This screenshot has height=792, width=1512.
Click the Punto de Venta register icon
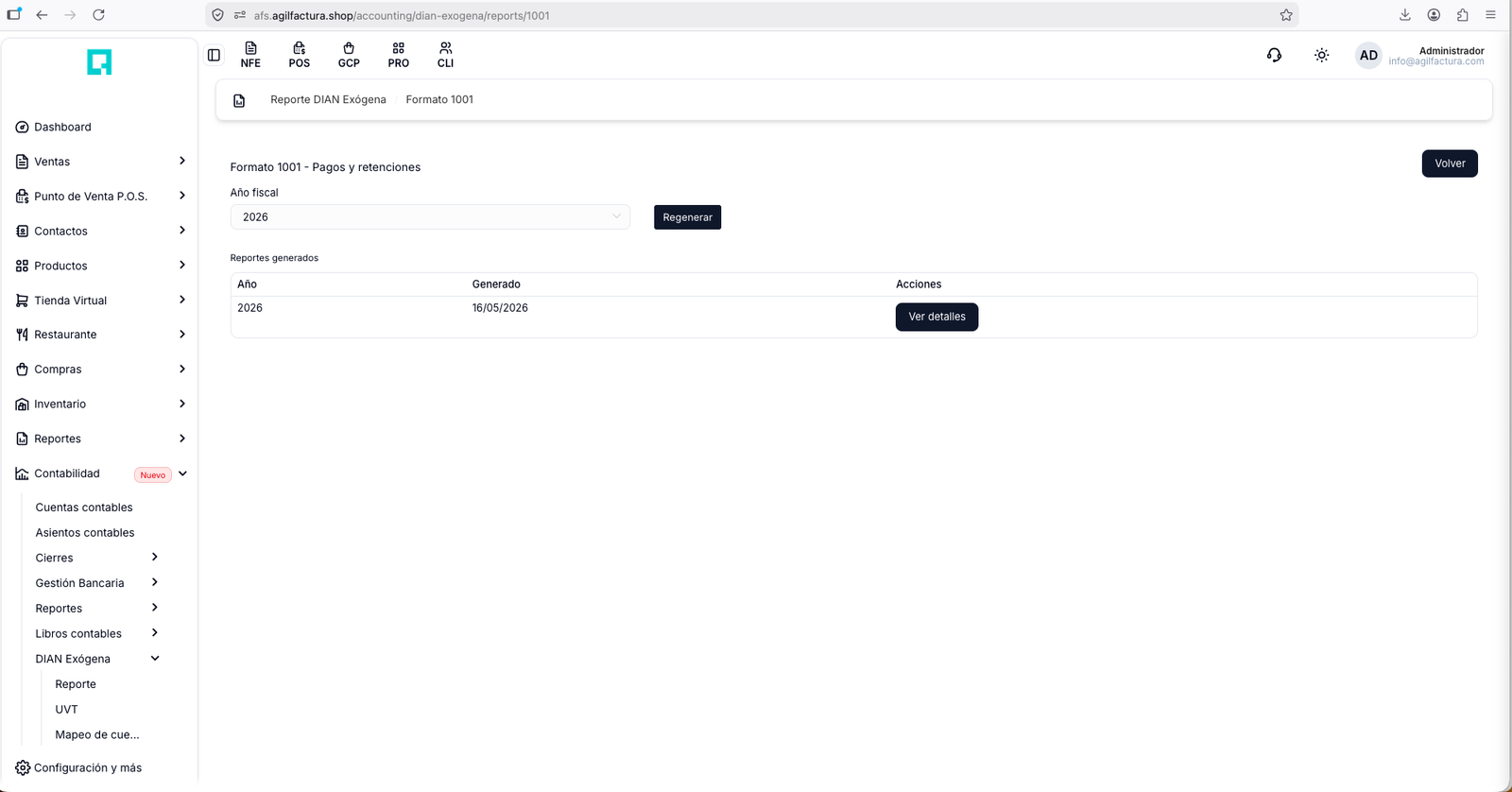click(x=22, y=197)
